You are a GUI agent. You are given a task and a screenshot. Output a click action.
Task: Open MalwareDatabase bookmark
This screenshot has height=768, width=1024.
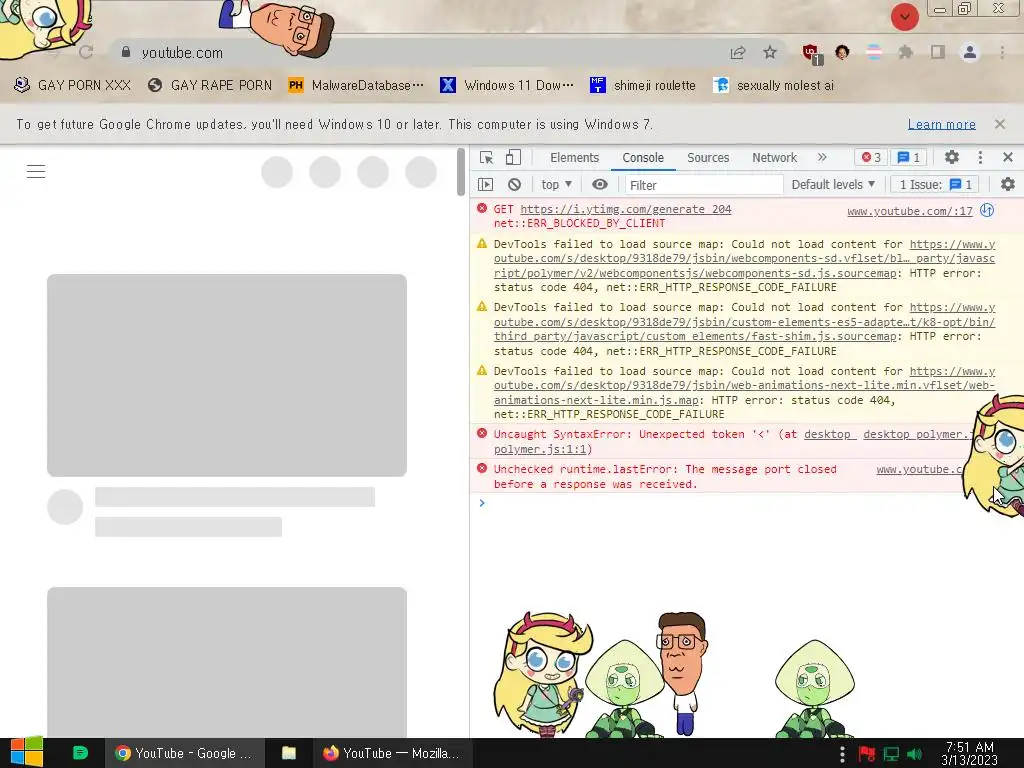coord(356,85)
